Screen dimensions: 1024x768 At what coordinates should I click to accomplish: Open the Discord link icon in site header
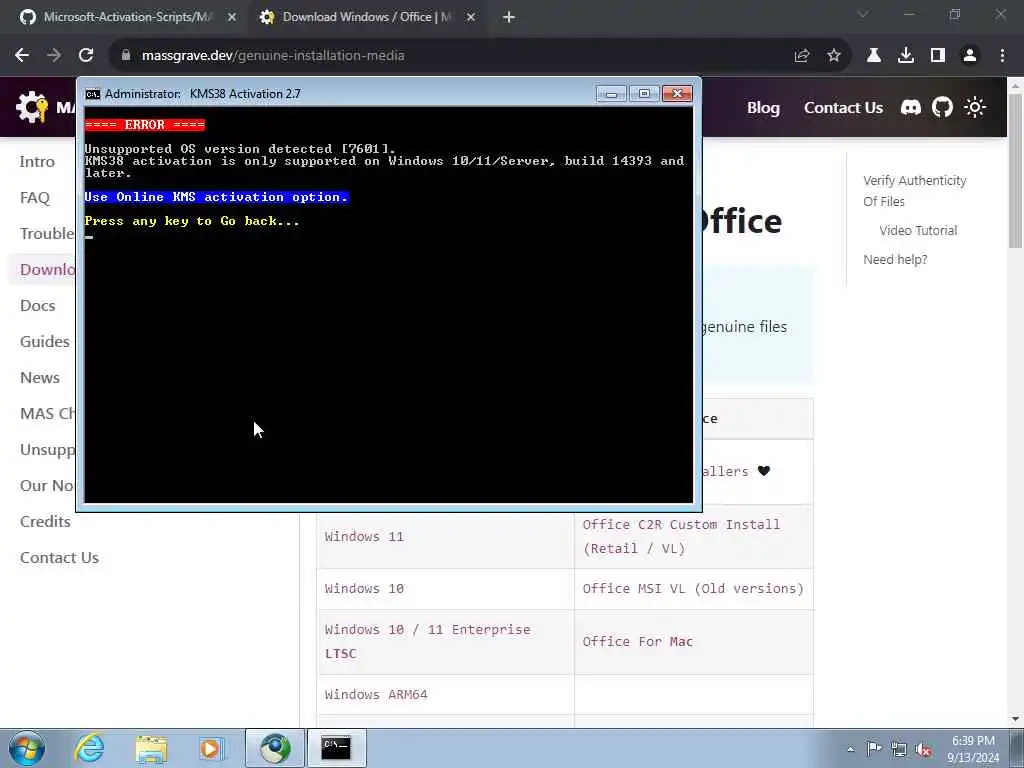[x=910, y=107]
